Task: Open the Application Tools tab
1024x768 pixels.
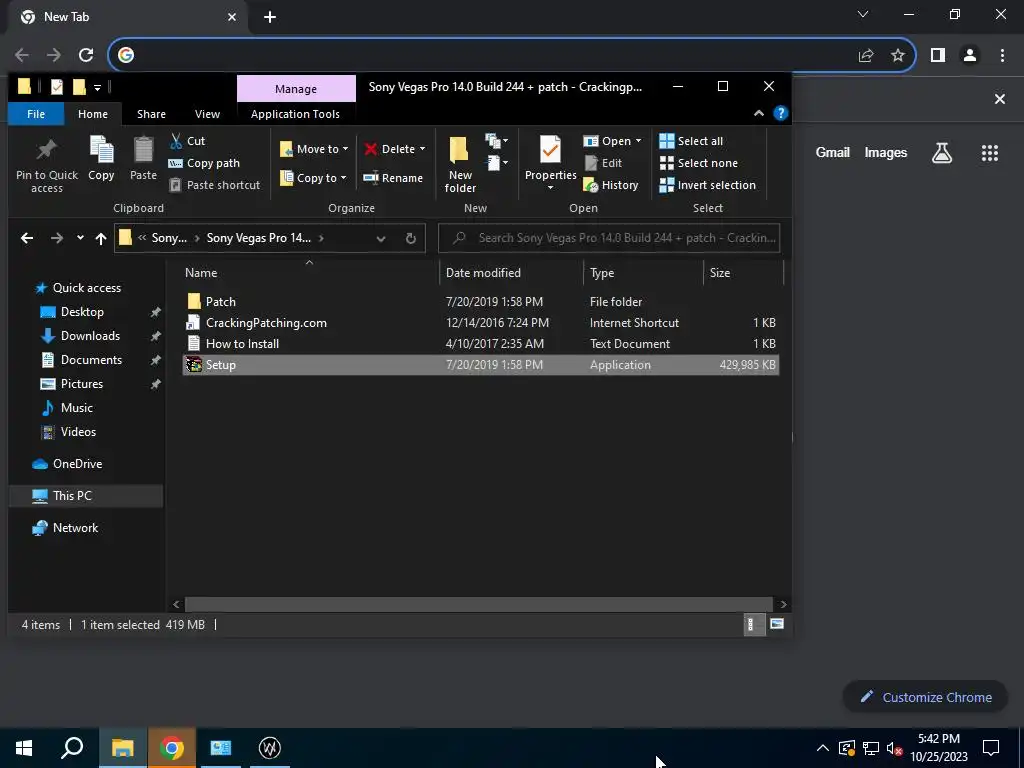Action: (x=295, y=114)
